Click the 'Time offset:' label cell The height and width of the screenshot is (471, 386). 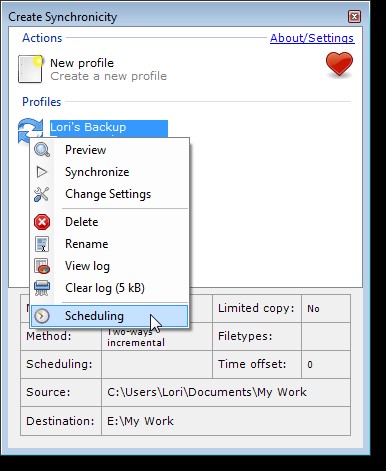256,364
